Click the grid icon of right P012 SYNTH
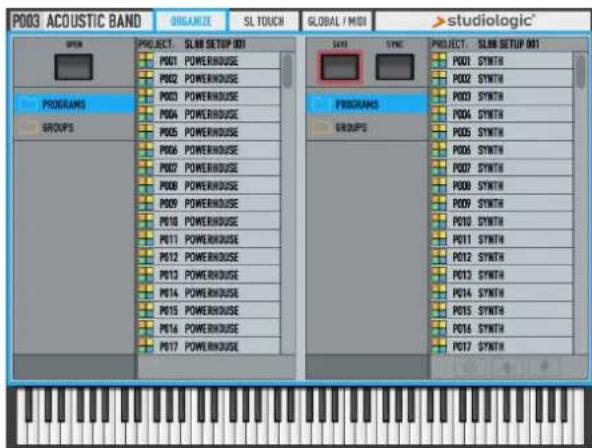The height and width of the screenshot is (448, 592). (439, 257)
